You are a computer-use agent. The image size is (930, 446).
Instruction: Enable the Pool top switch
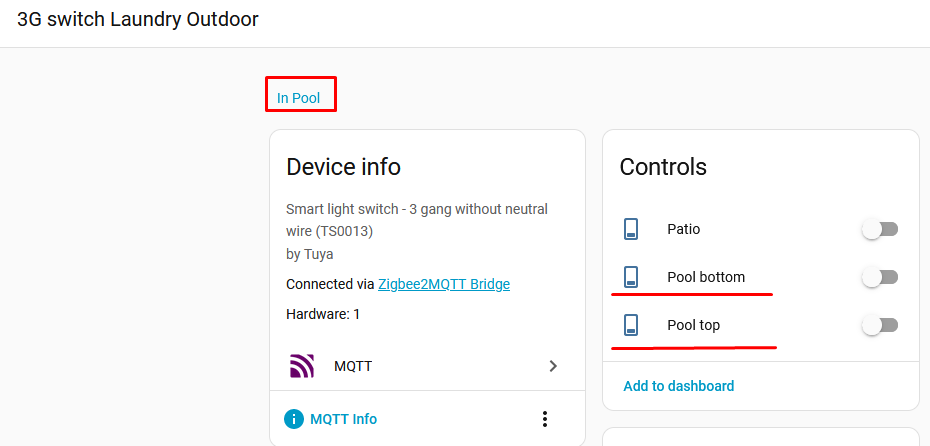(x=880, y=325)
